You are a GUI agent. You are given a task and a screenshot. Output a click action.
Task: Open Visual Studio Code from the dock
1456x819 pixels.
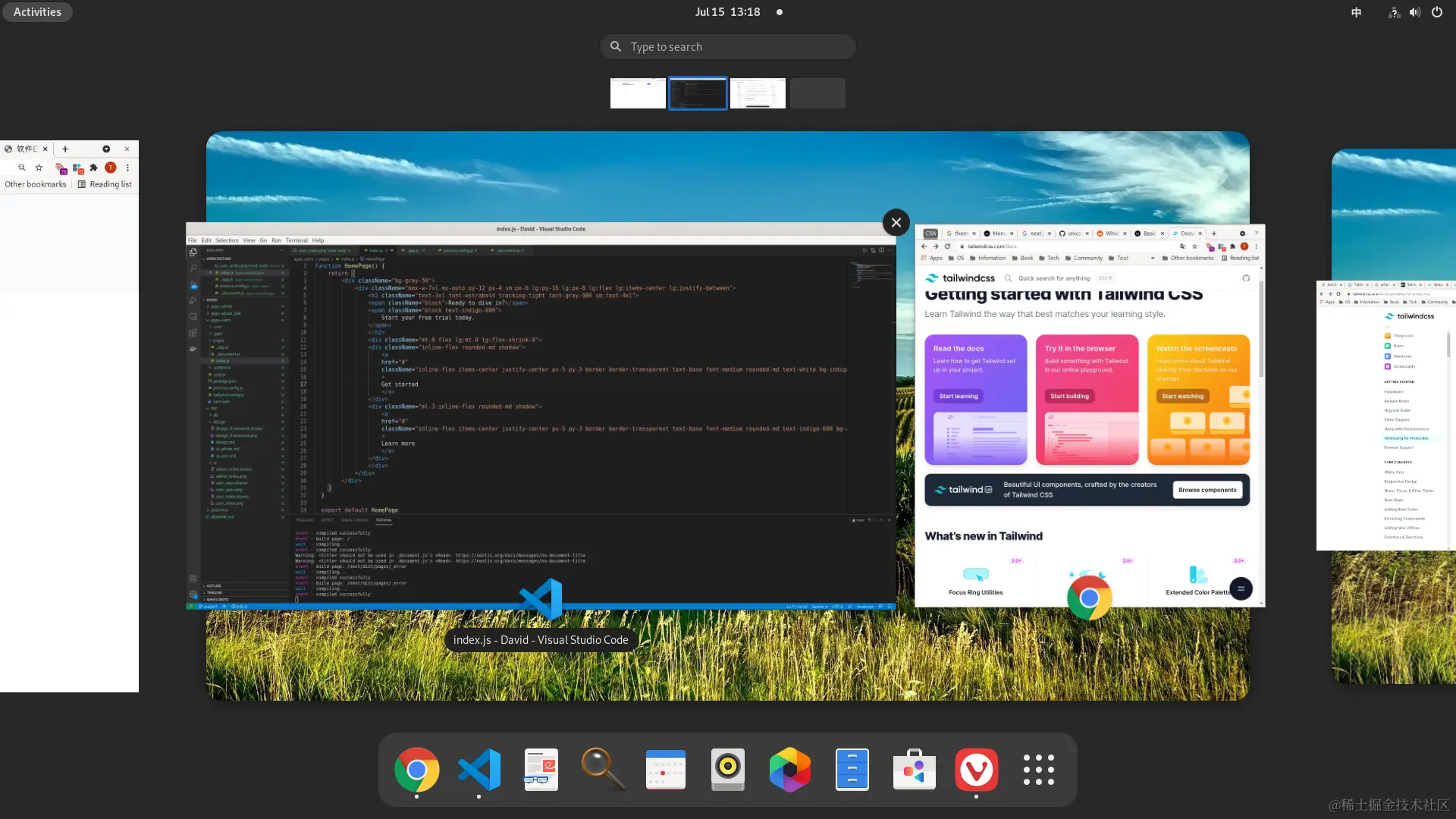click(x=478, y=769)
